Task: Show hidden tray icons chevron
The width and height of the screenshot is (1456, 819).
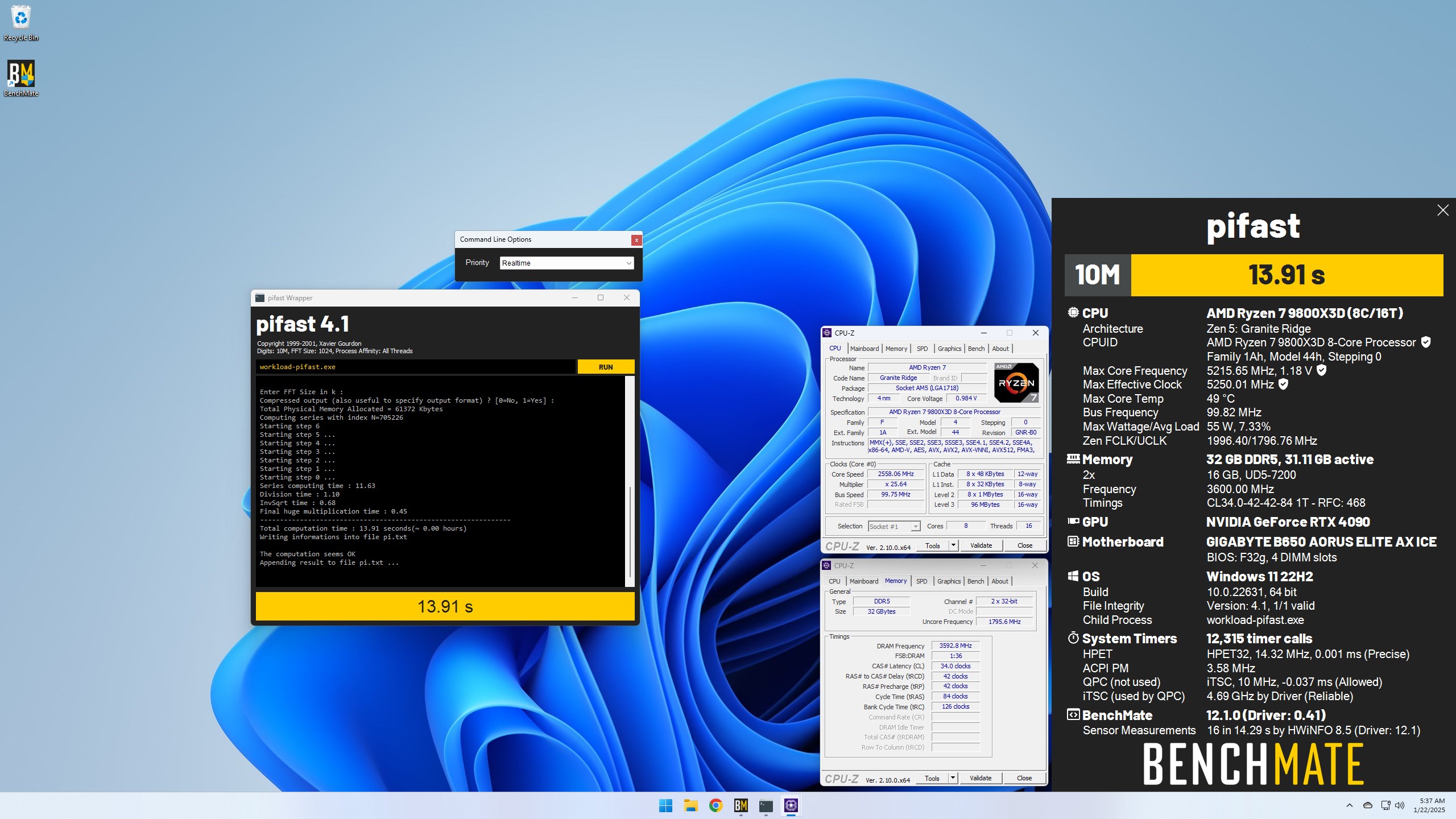Action: coord(1349,805)
